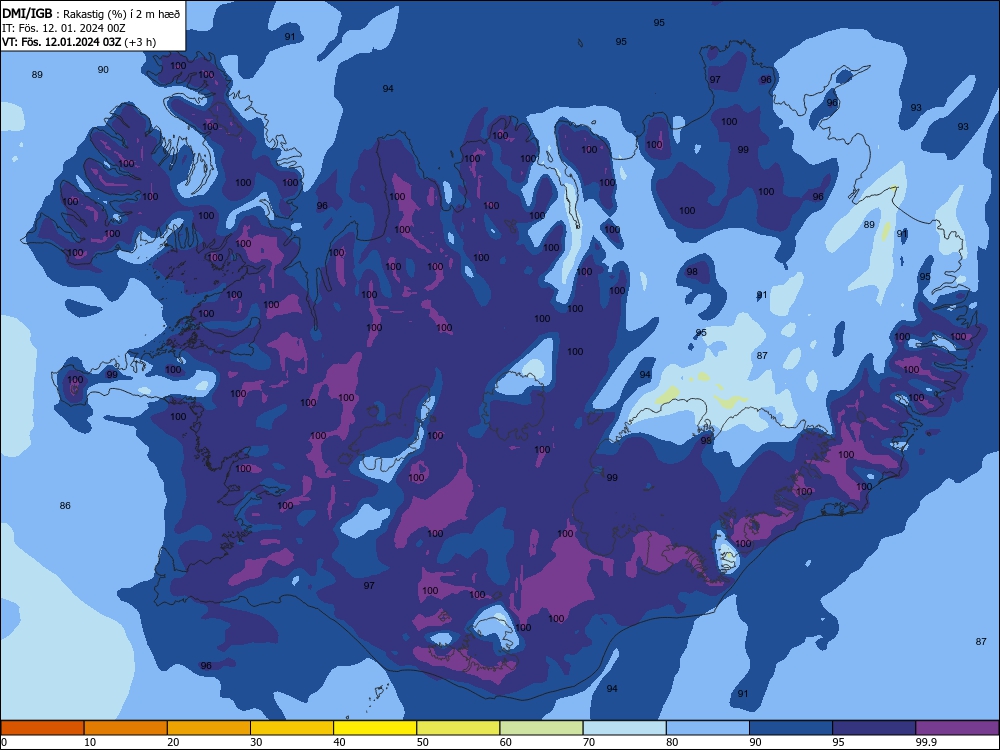Screen dimensions: 1000x750
Task: Click the pale green 60–70 legend swatch
Action: [541, 728]
